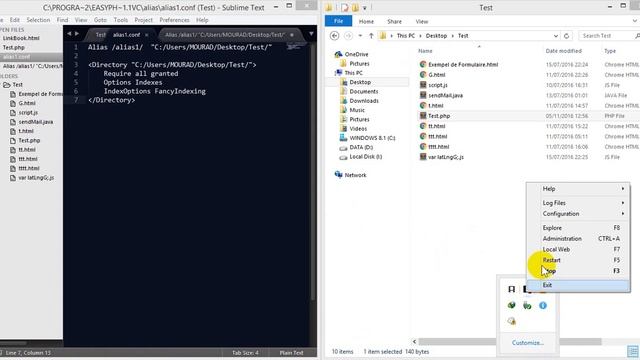640x360 pixels.
Task: Click Explorer Forward navigation arrow
Action: tap(348, 36)
